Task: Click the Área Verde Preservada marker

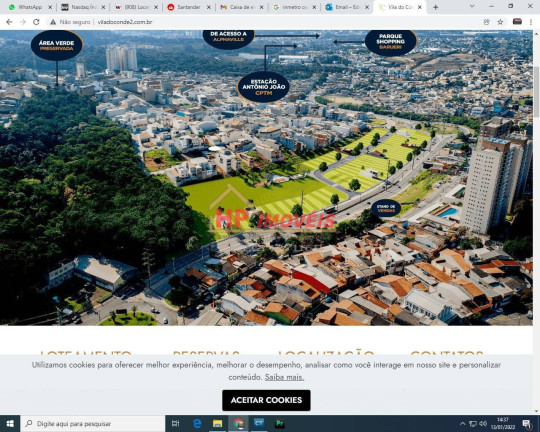Action: [x=57, y=45]
